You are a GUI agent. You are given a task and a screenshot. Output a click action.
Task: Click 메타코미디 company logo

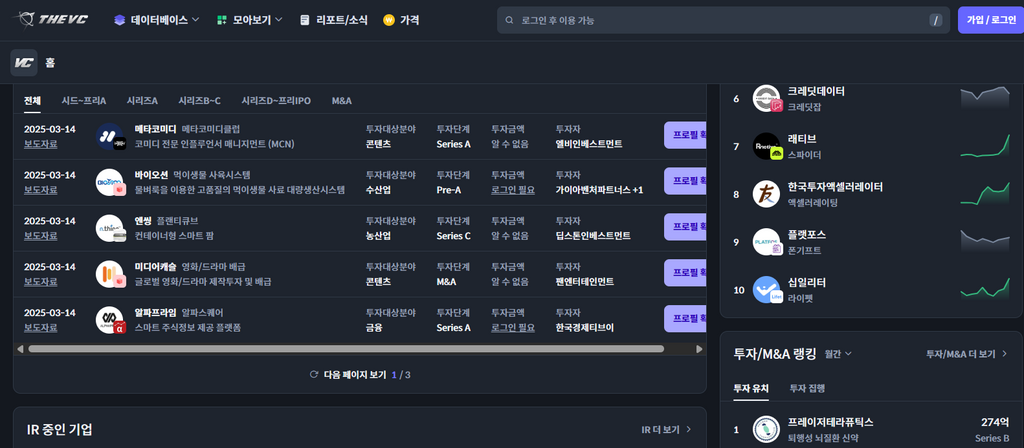click(110, 136)
